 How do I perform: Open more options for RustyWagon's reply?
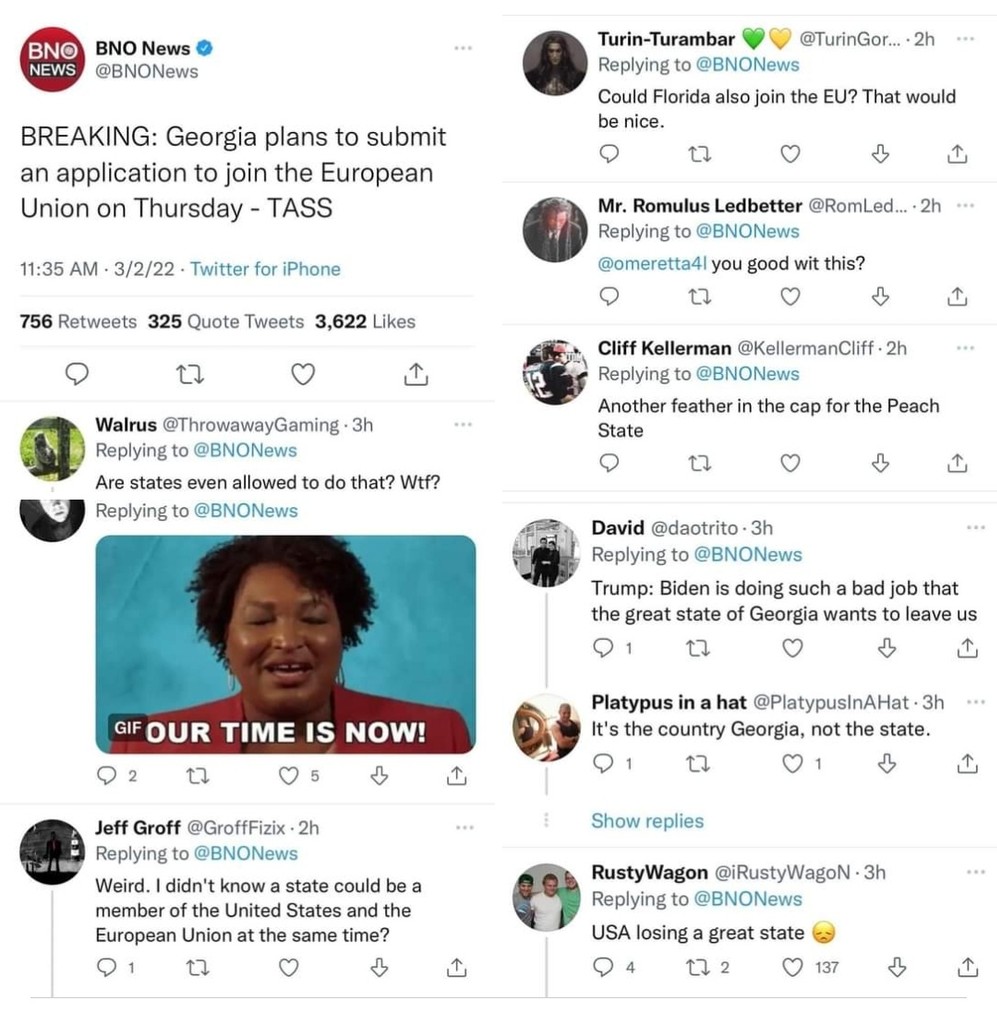pyautogui.click(x=975, y=872)
